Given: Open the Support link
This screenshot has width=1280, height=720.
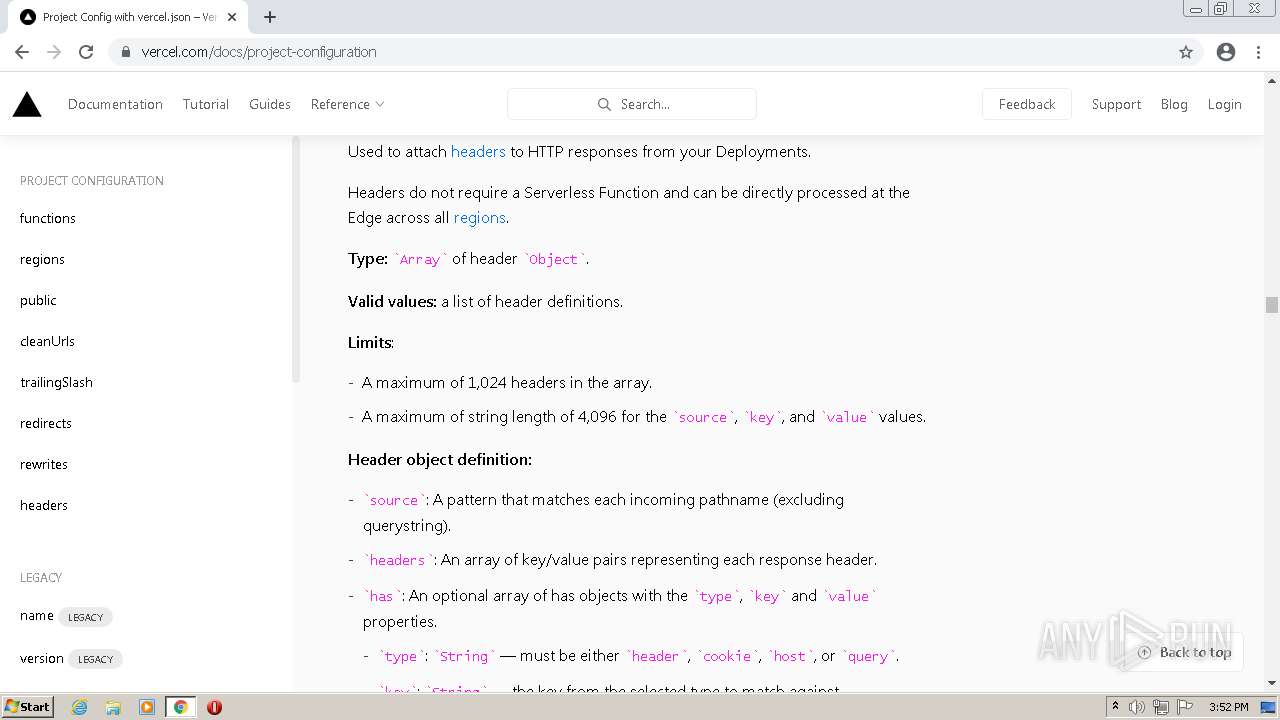Looking at the screenshot, I should pyautogui.click(x=1116, y=104).
